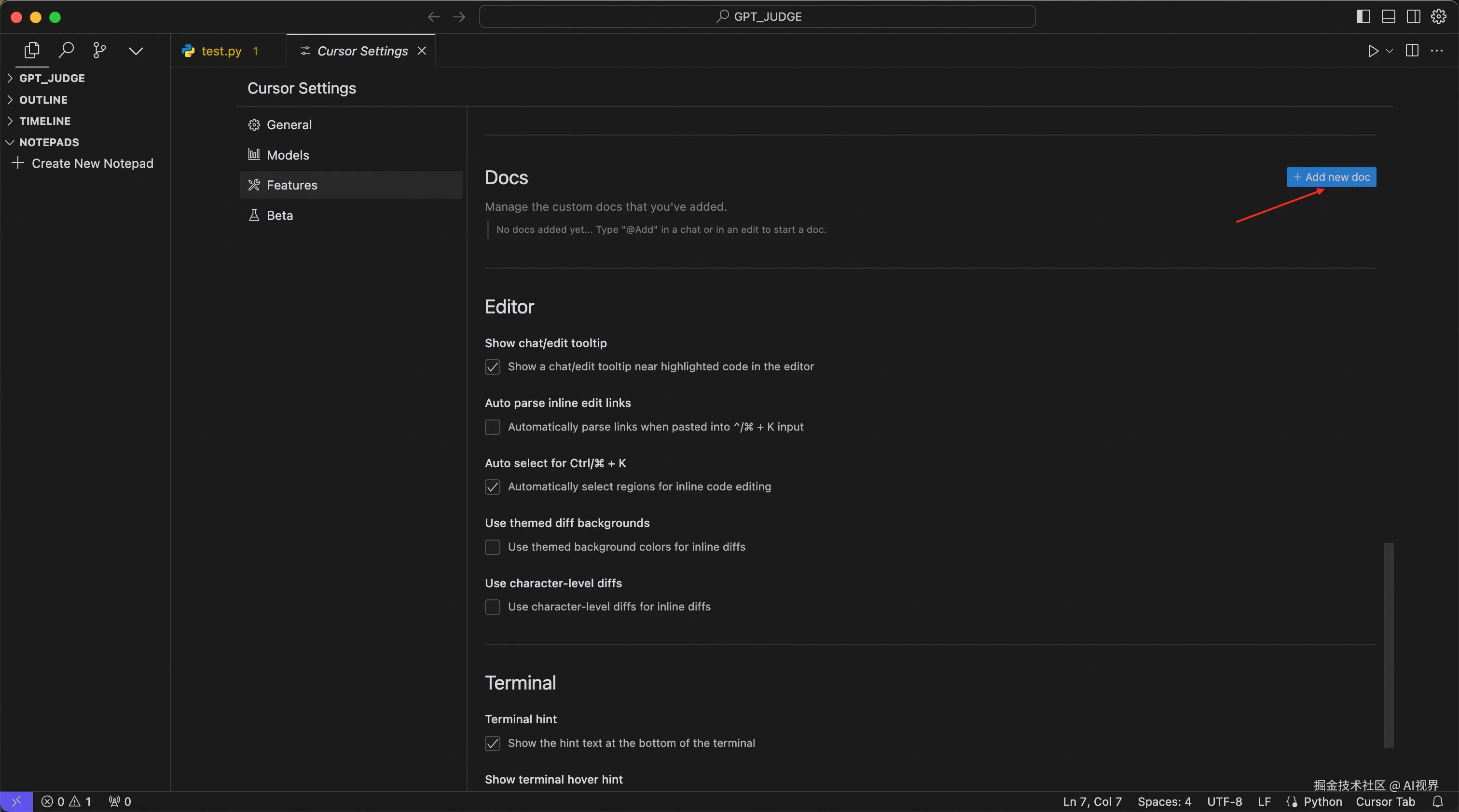Open the activity bar overflow chevron
The image size is (1459, 812).
[x=136, y=51]
